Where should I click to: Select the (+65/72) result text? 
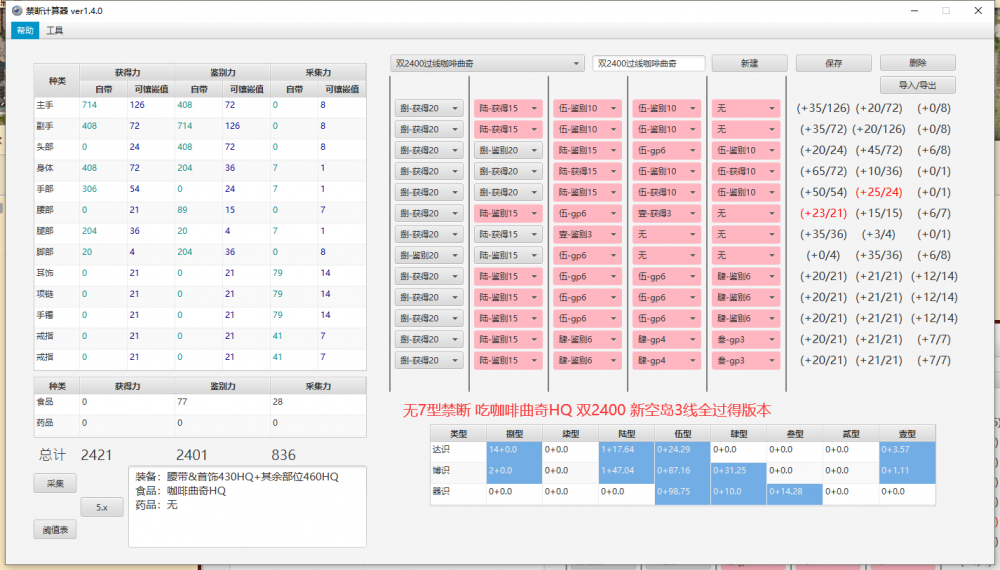coord(823,172)
